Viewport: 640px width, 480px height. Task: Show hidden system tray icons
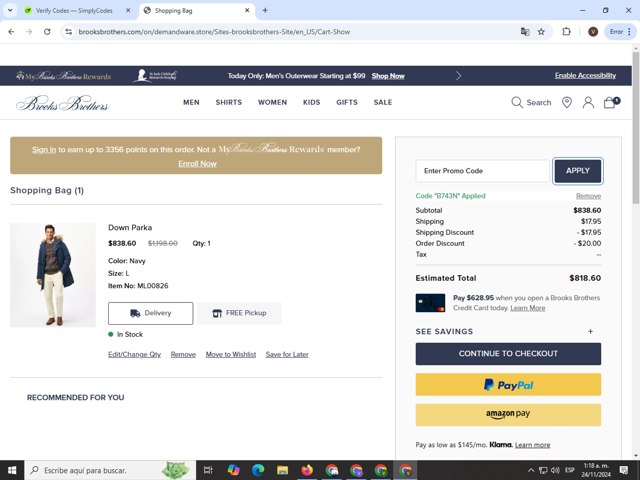click(531, 470)
